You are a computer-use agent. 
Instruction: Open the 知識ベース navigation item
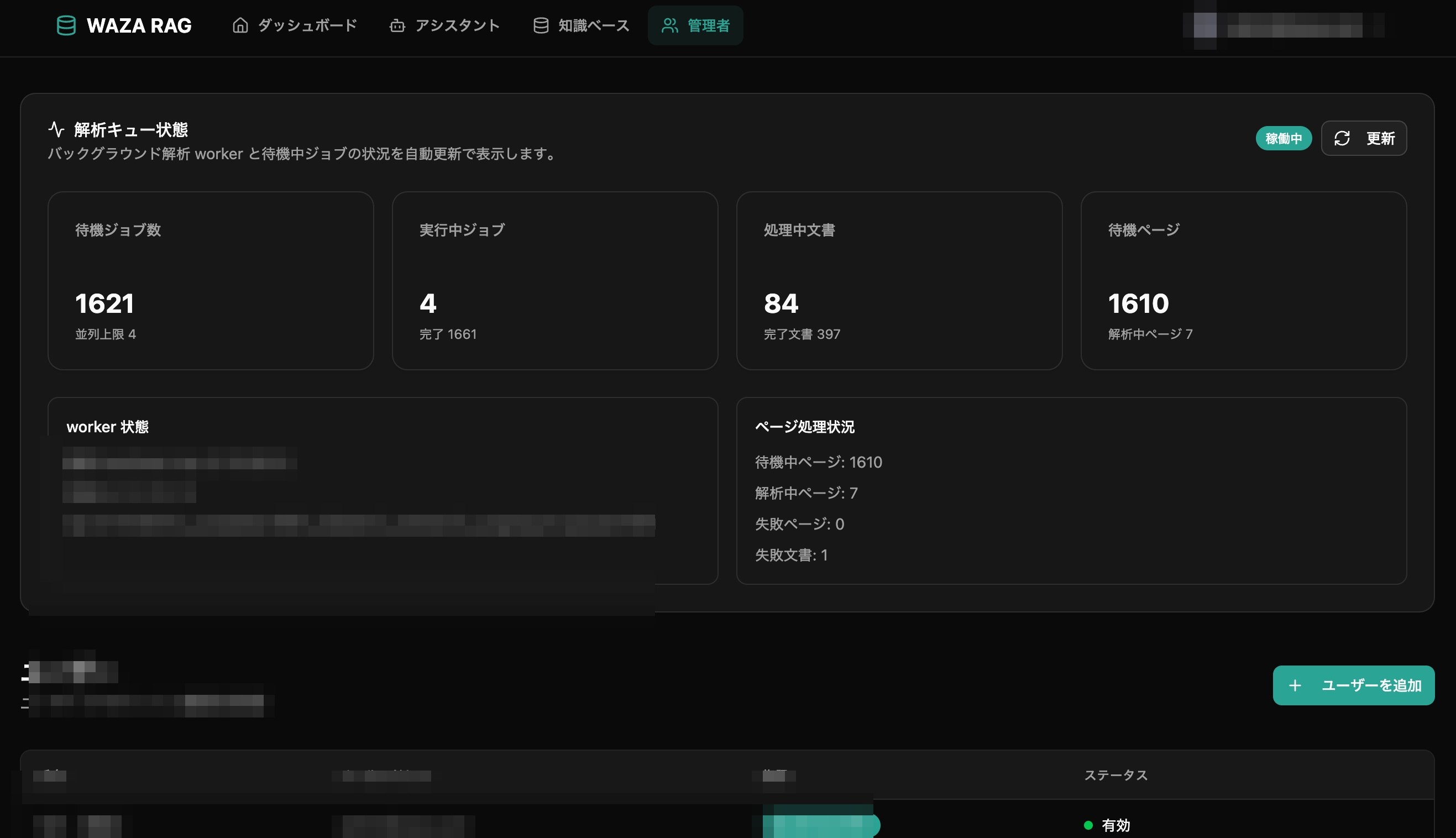[592, 25]
